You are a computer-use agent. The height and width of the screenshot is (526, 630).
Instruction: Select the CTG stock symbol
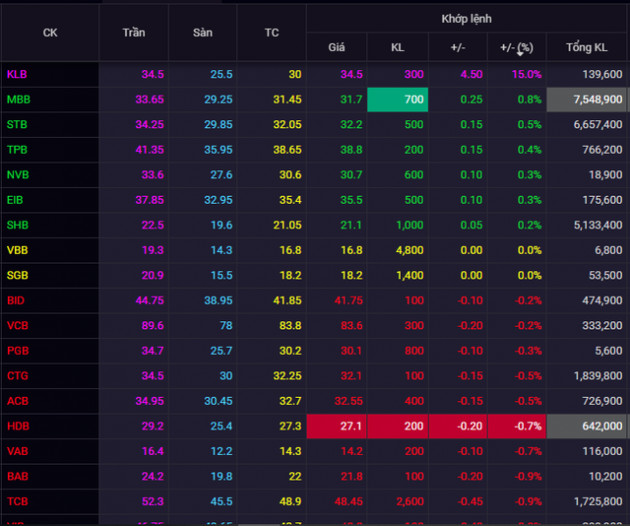point(17,376)
